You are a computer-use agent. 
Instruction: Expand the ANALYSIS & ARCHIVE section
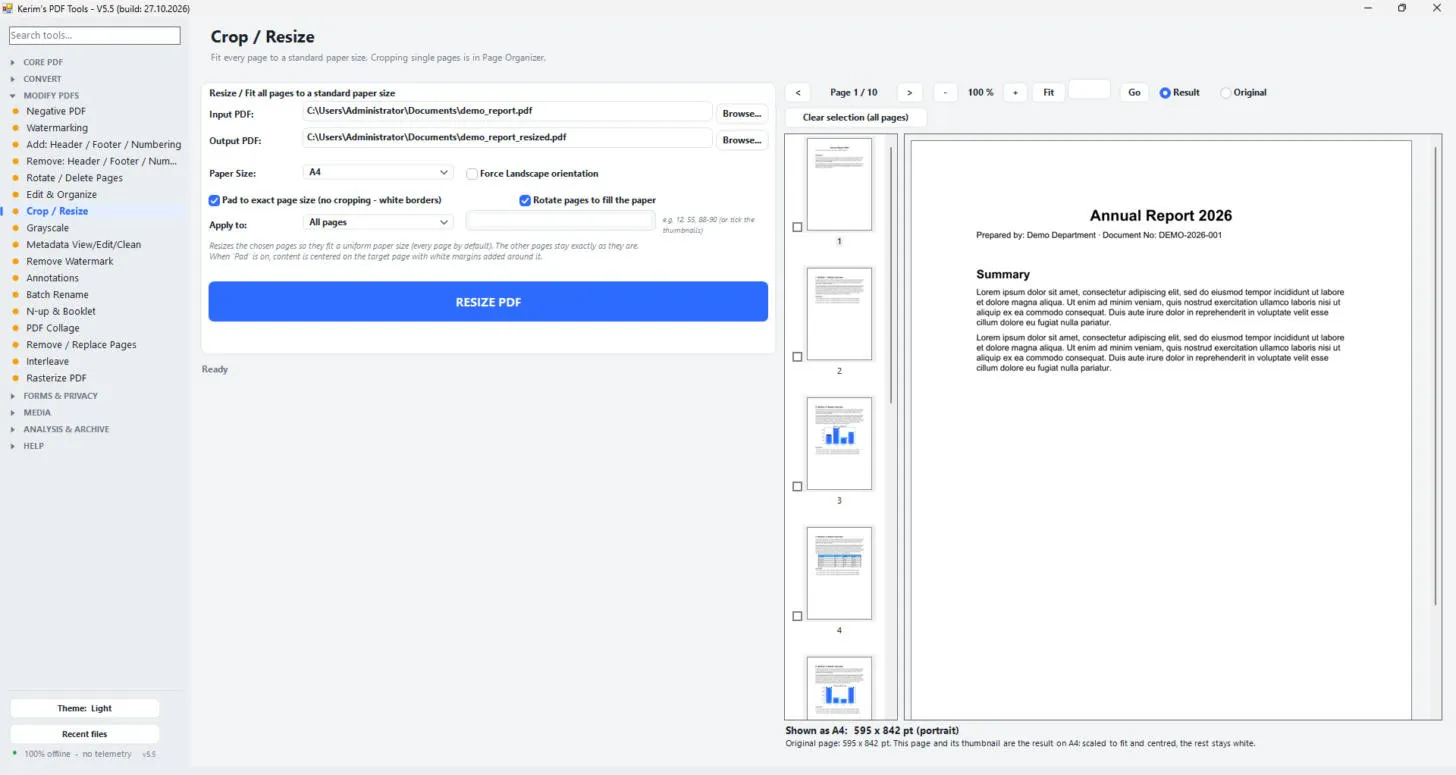[x=66, y=429]
